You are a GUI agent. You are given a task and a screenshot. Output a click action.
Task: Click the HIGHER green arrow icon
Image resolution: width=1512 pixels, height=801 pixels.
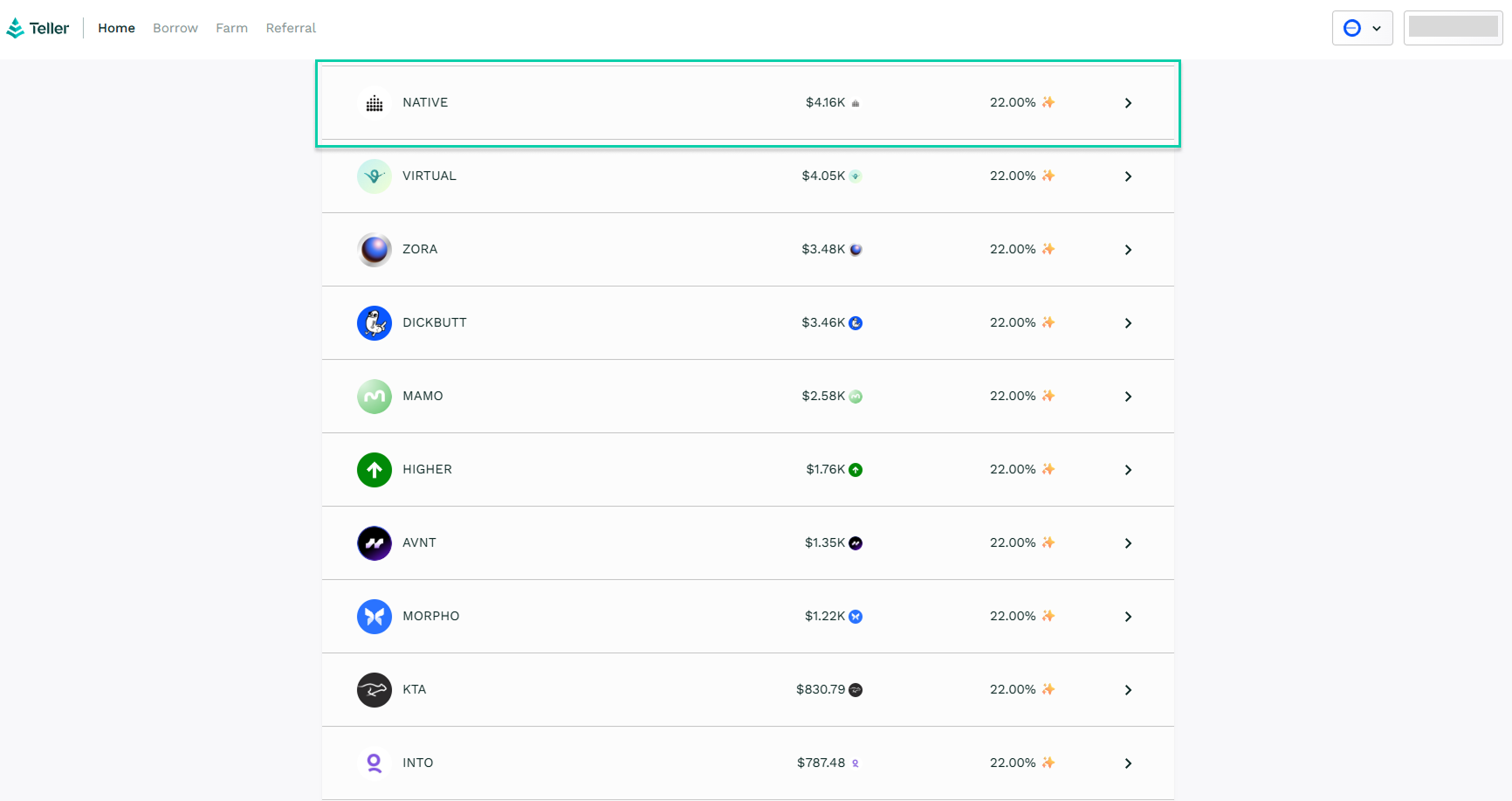pos(374,470)
